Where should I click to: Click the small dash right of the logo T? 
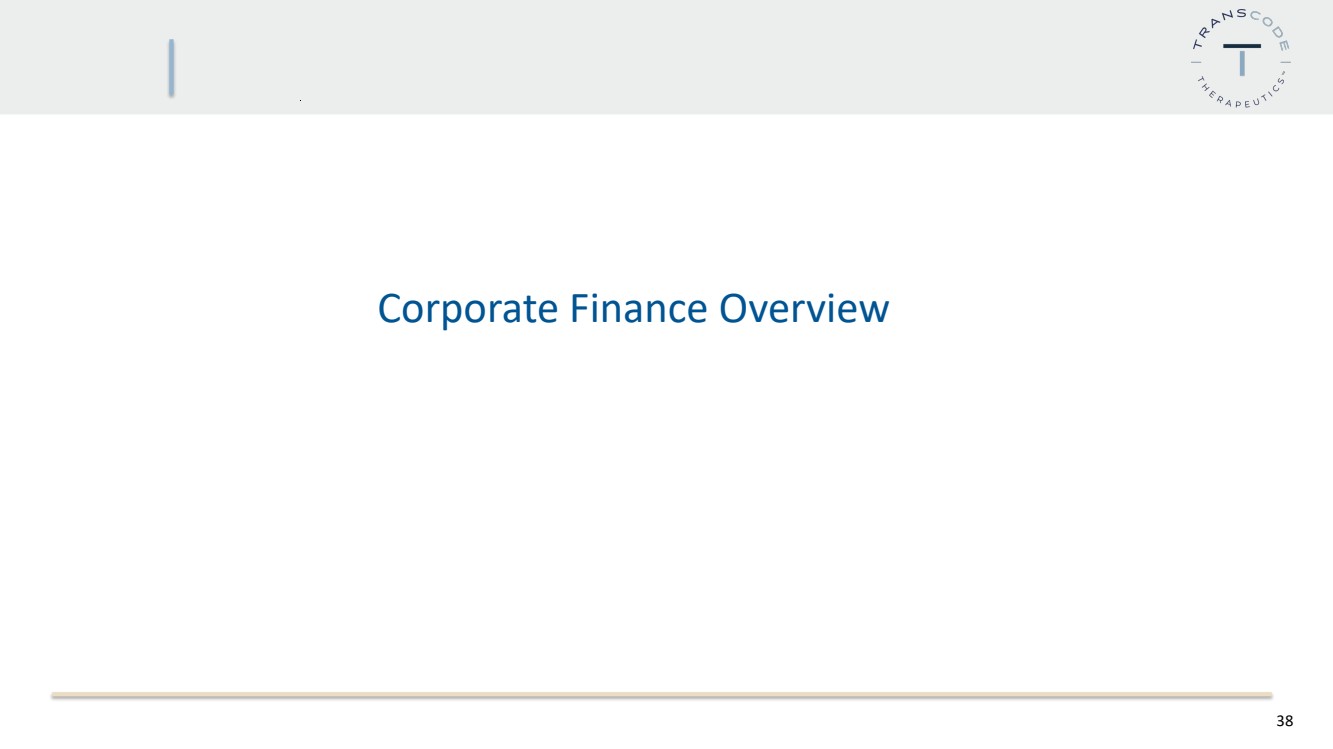(1285, 62)
